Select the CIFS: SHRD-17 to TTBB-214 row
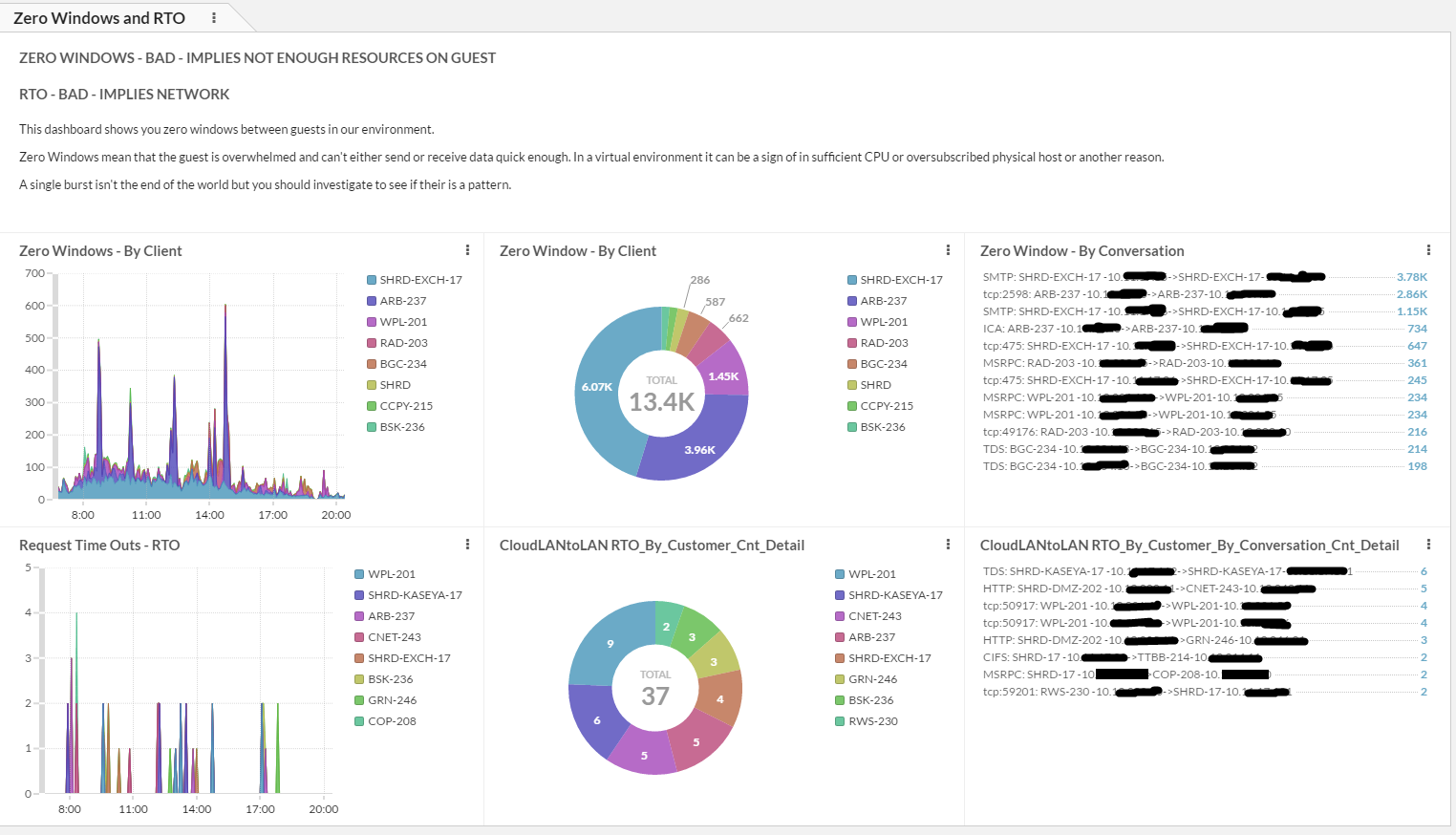This screenshot has width=1456, height=835. pyautogui.click(x=1205, y=657)
